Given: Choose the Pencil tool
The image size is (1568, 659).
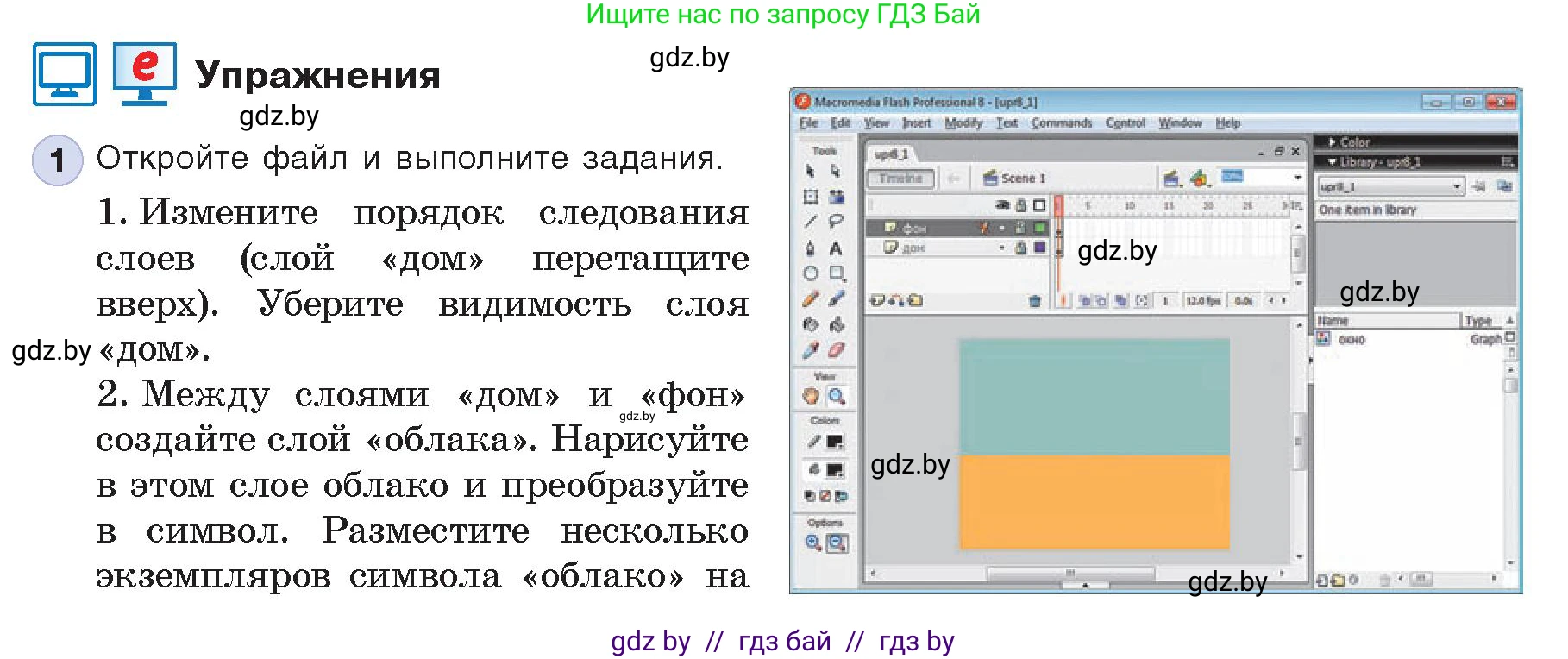Looking at the screenshot, I should click(x=811, y=299).
